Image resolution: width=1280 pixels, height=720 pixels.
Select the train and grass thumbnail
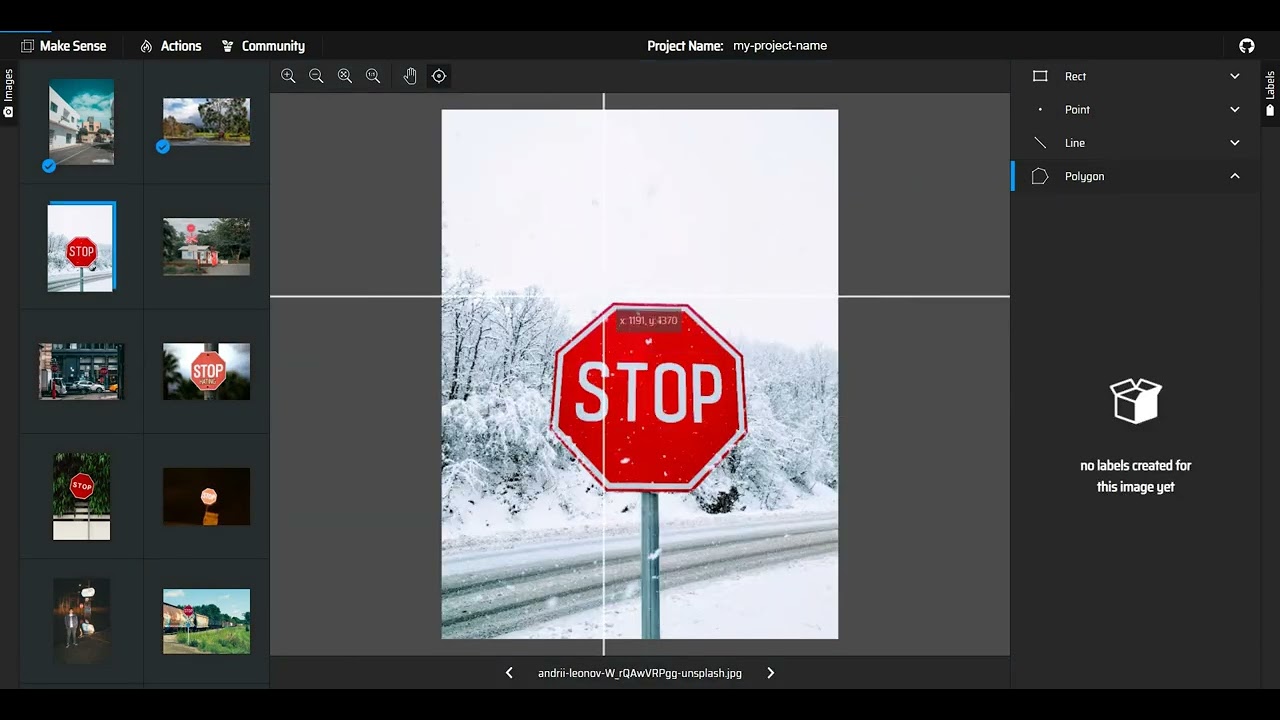tap(206, 621)
